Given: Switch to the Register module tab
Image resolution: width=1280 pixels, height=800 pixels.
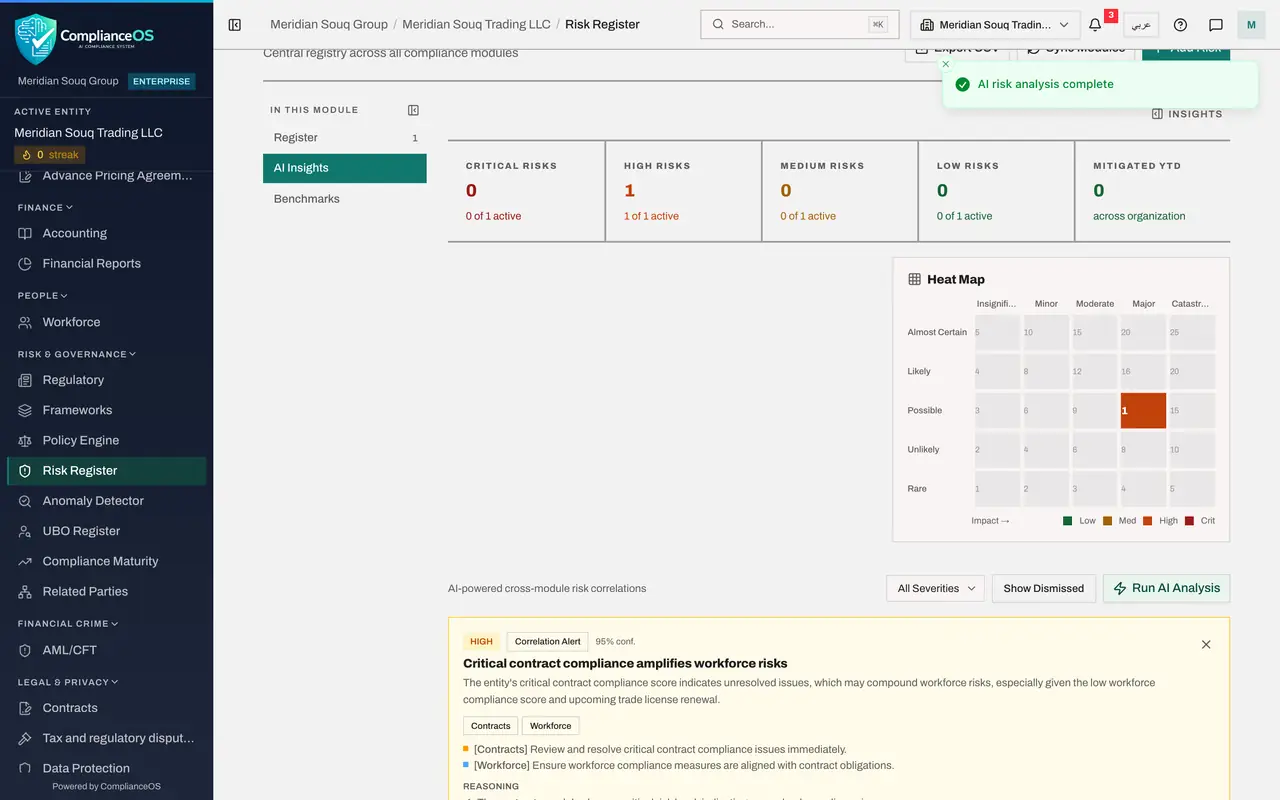Looking at the screenshot, I should [345, 138].
